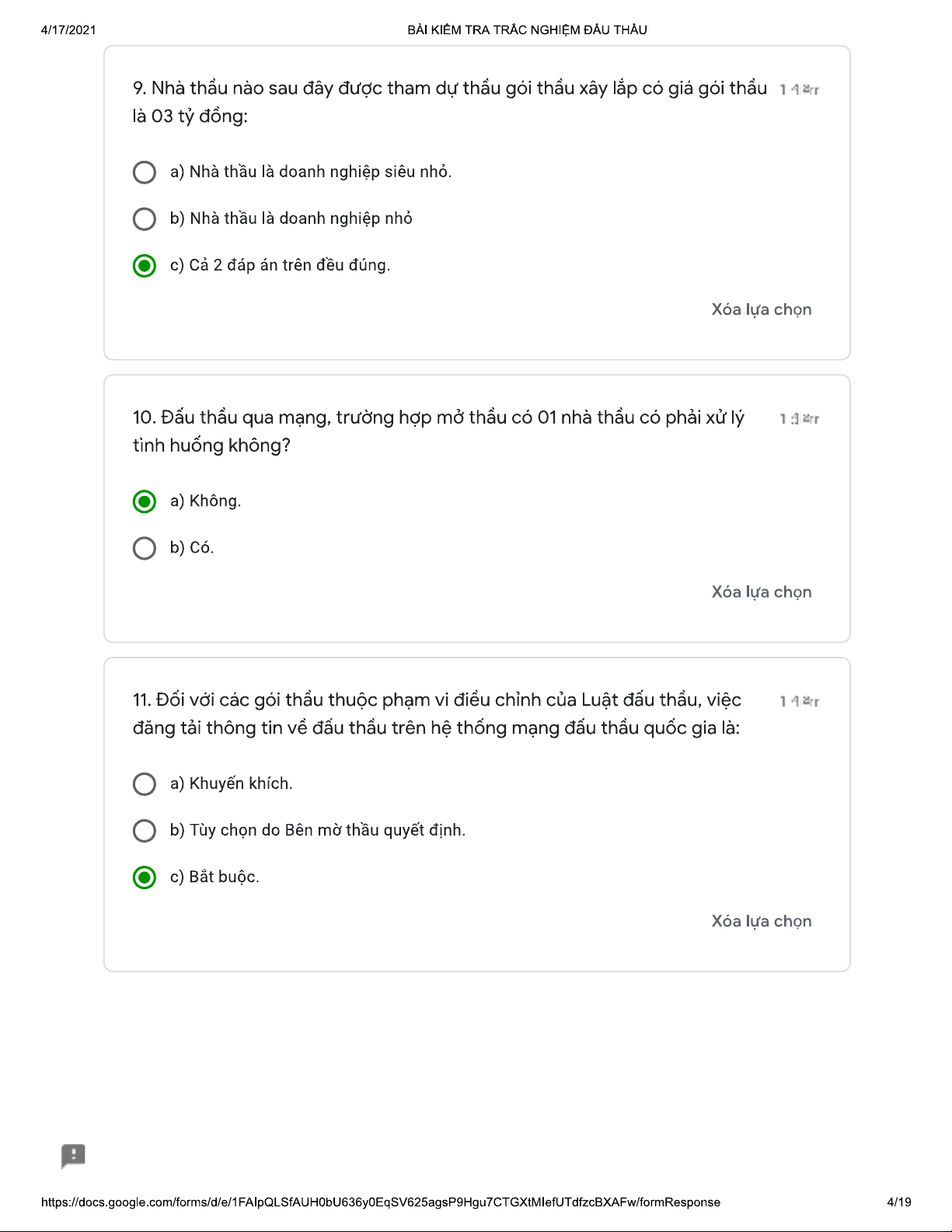Select option "a) Nhà thầu là doanh nghiệp siêu nhỏ"

[x=145, y=172]
